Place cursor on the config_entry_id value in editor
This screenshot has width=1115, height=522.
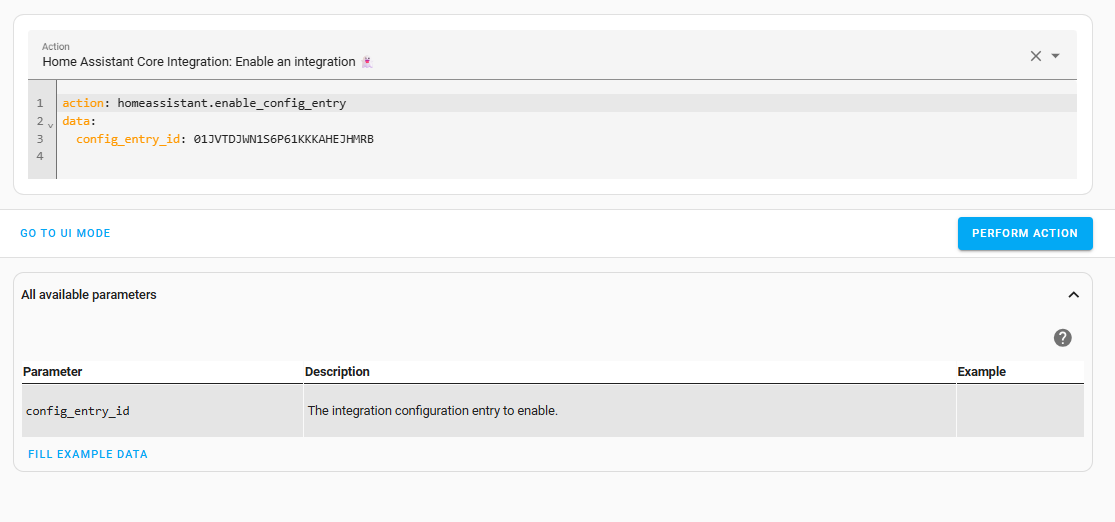[283, 139]
